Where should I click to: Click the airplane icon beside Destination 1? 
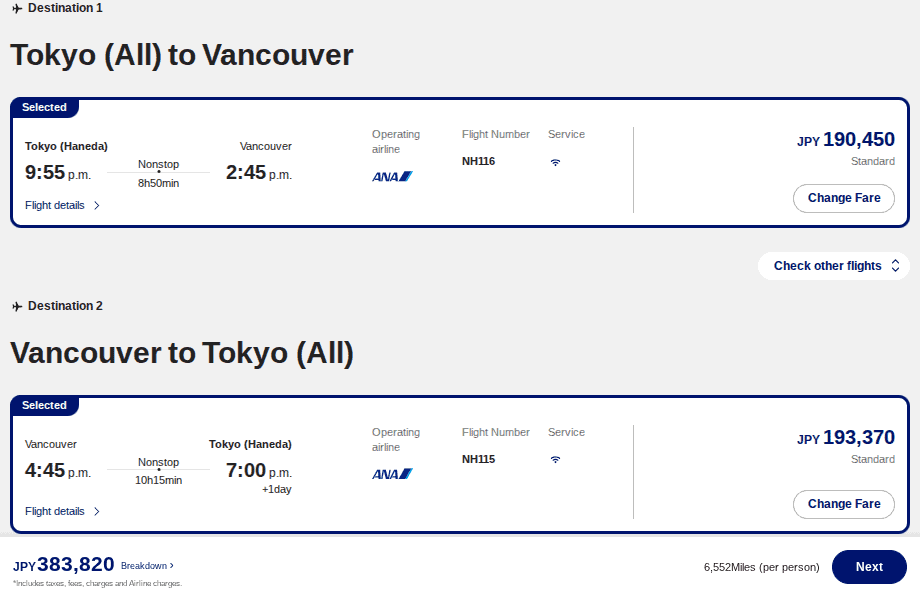(x=15, y=8)
